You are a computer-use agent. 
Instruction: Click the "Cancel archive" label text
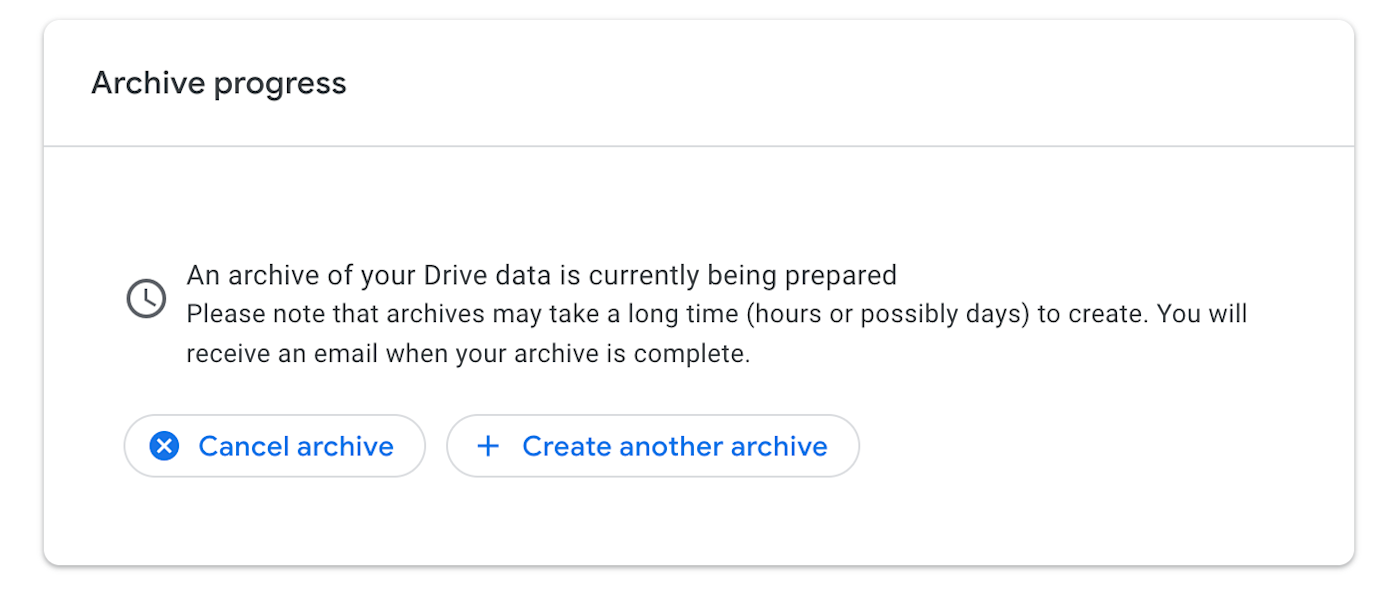(x=296, y=446)
